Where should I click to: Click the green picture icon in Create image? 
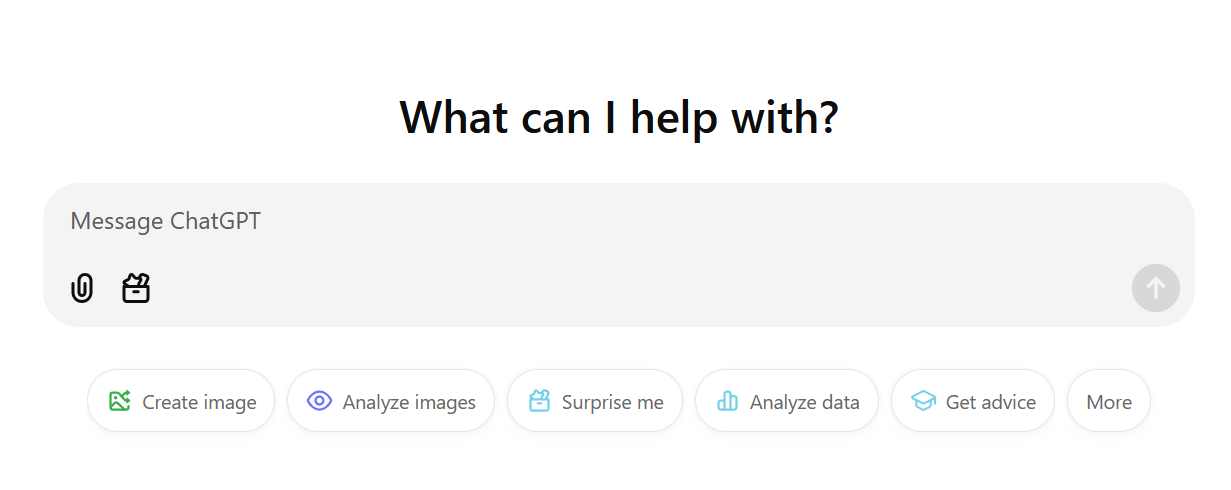pos(120,401)
